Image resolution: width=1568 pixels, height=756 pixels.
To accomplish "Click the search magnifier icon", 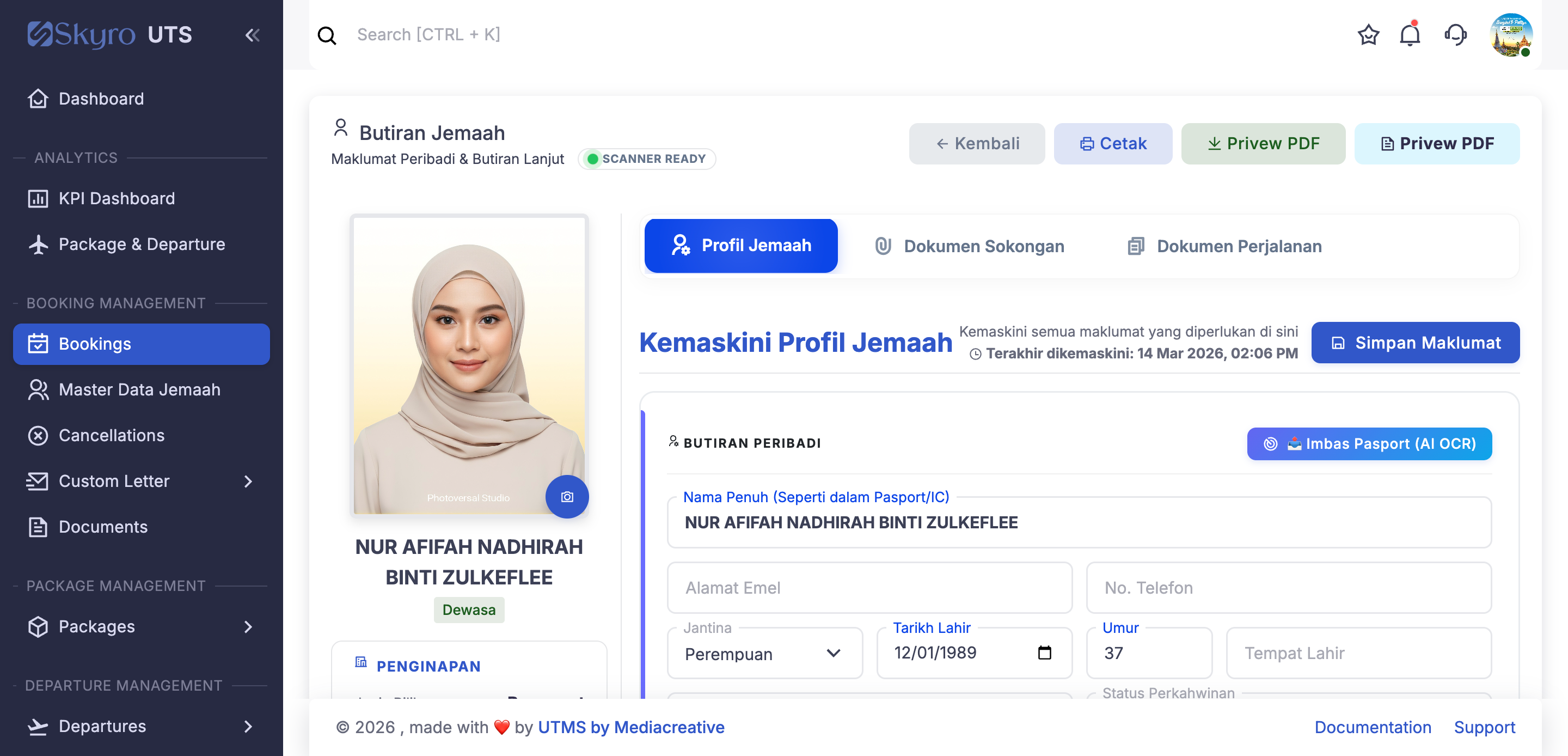I will pyautogui.click(x=327, y=35).
